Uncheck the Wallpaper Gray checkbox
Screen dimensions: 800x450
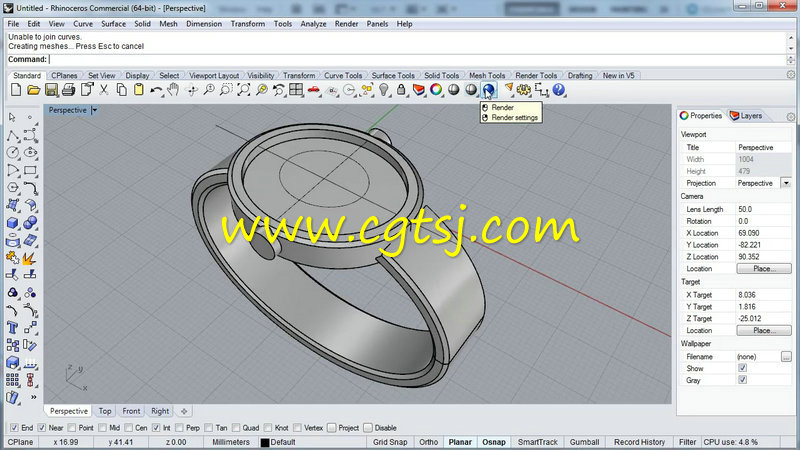tap(742, 380)
